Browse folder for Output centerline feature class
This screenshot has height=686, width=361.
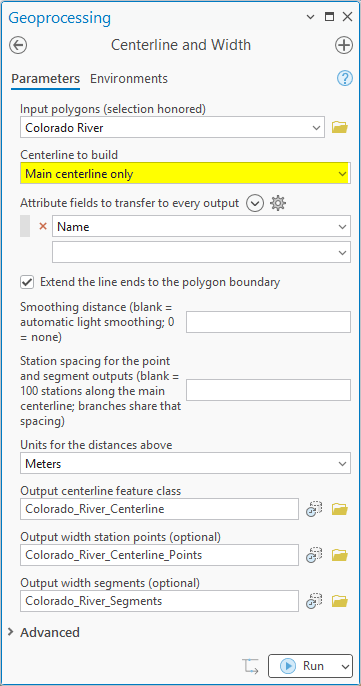coord(340,509)
